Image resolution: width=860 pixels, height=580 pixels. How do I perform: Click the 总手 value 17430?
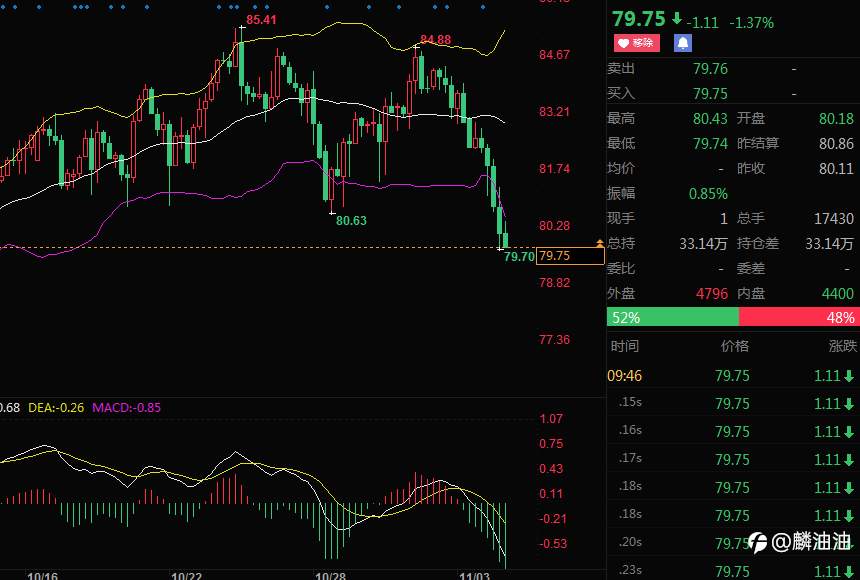834,218
